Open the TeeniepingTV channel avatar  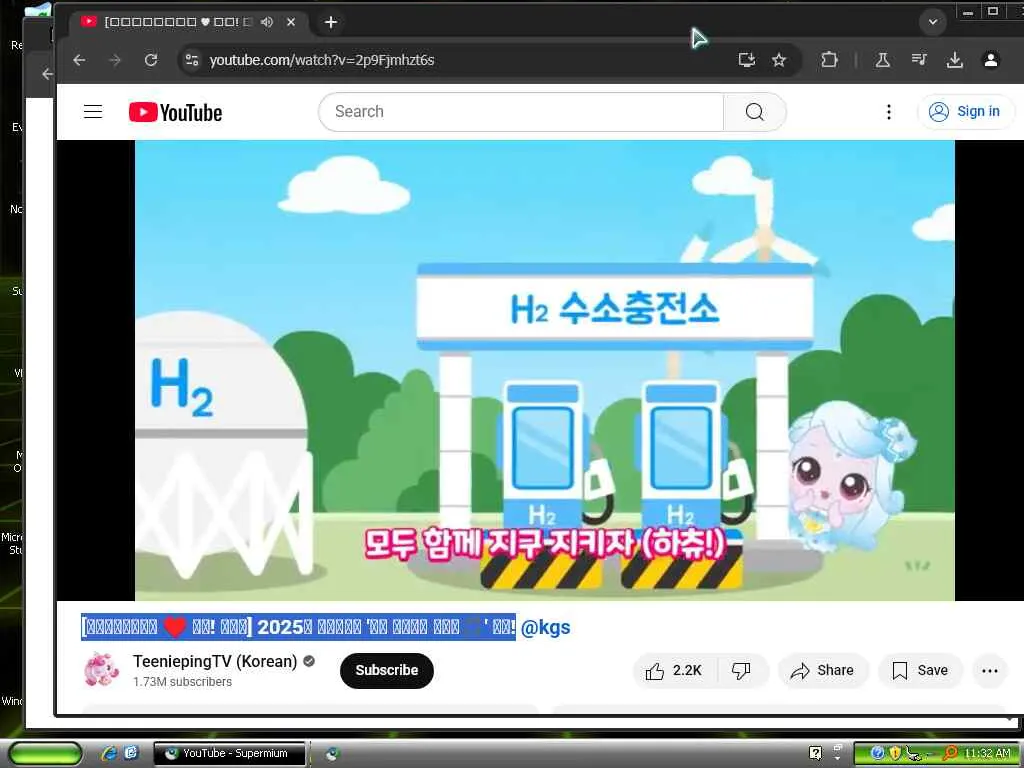pos(101,670)
